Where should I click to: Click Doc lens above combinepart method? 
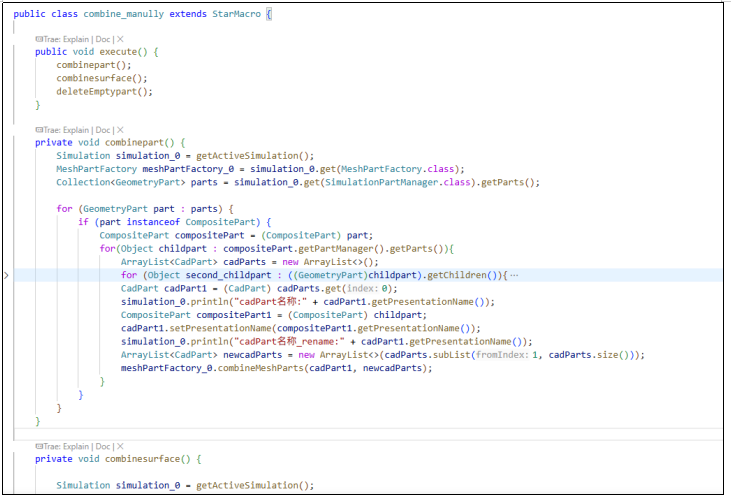(103, 130)
